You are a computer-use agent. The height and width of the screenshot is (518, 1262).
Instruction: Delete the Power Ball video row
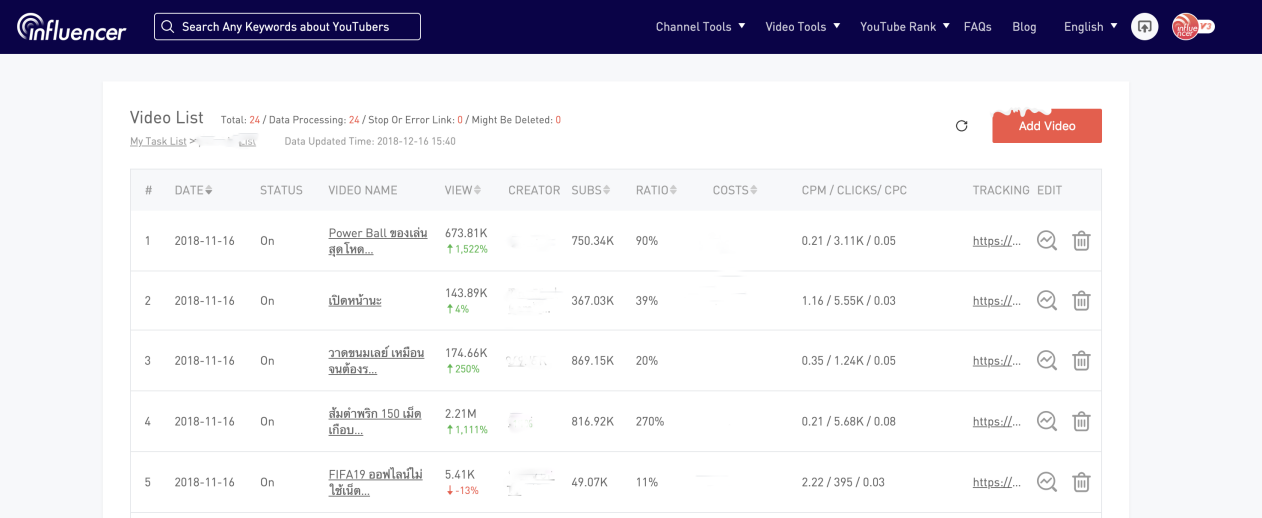click(1081, 241)
